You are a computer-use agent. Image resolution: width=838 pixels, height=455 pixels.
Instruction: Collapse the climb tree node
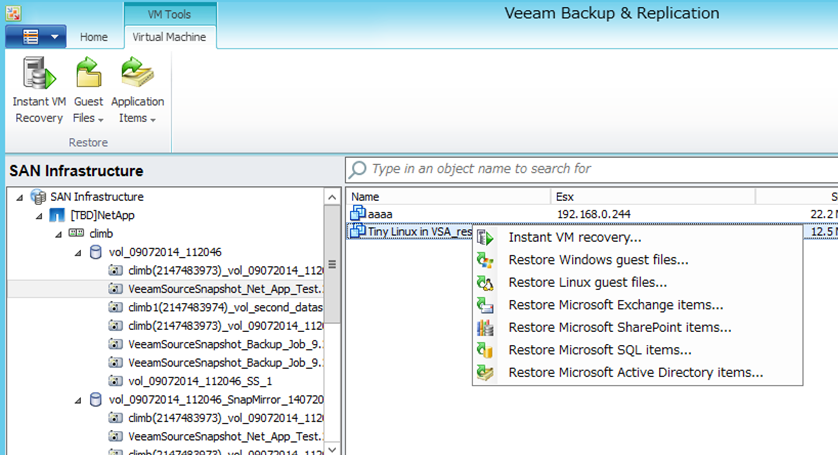[58, 234]
